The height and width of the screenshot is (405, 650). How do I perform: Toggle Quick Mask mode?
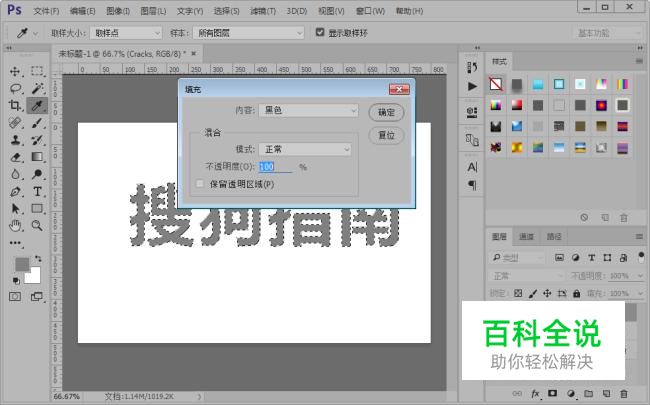[15, 296]
